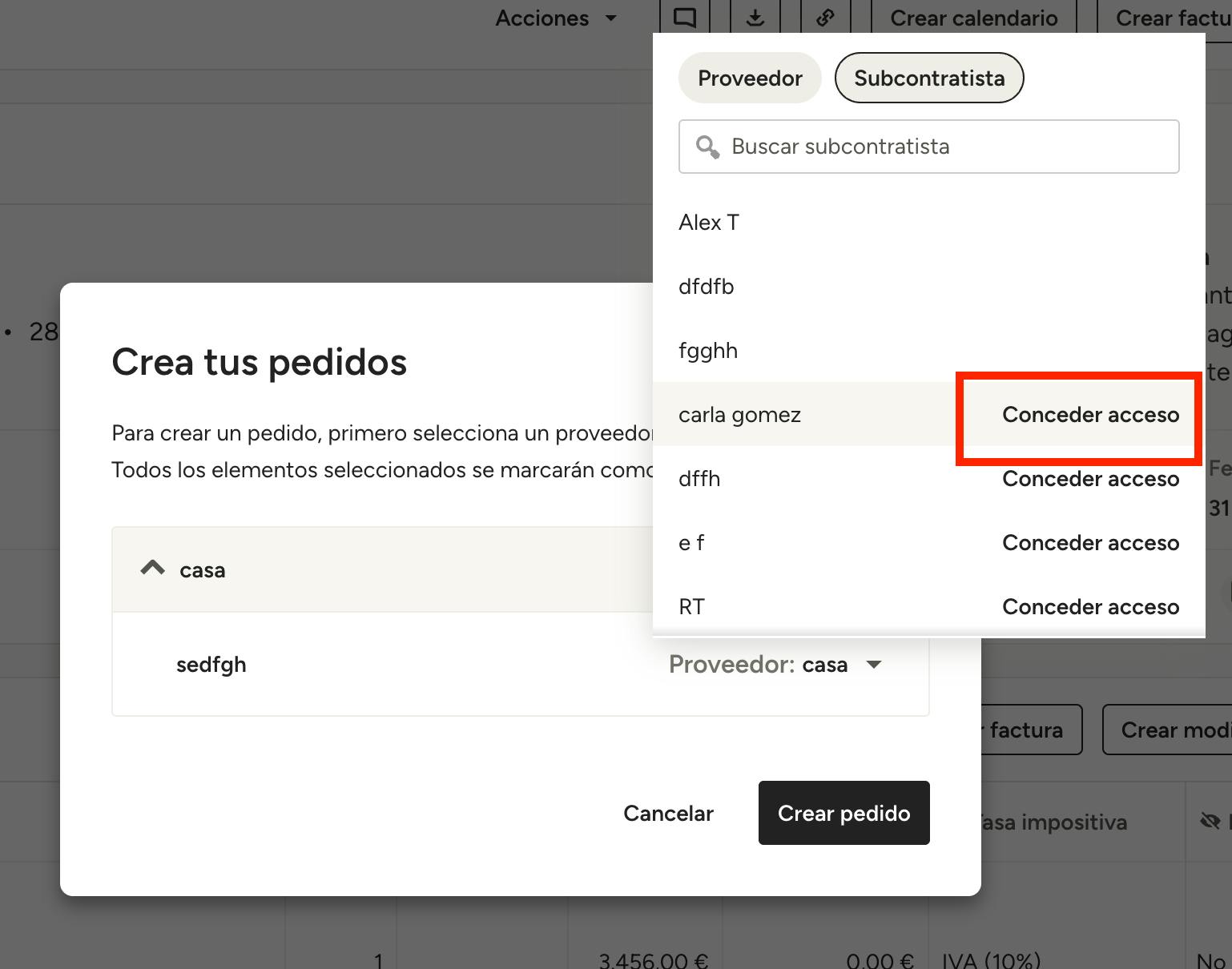Viewport: 1232px width, 969px height.
Task: Select dfdfb from the subcontractor list
Action: (x=706, y=287)
